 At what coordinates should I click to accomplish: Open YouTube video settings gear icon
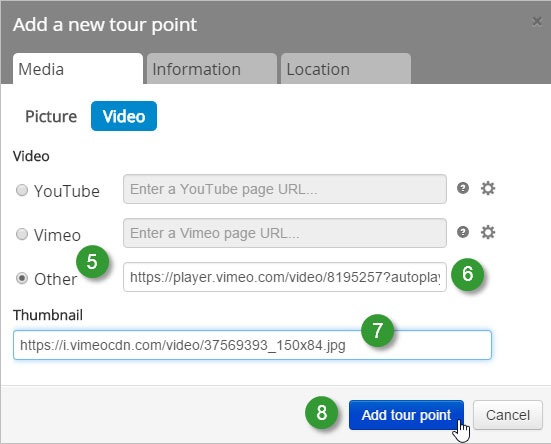tap(488, 188)
